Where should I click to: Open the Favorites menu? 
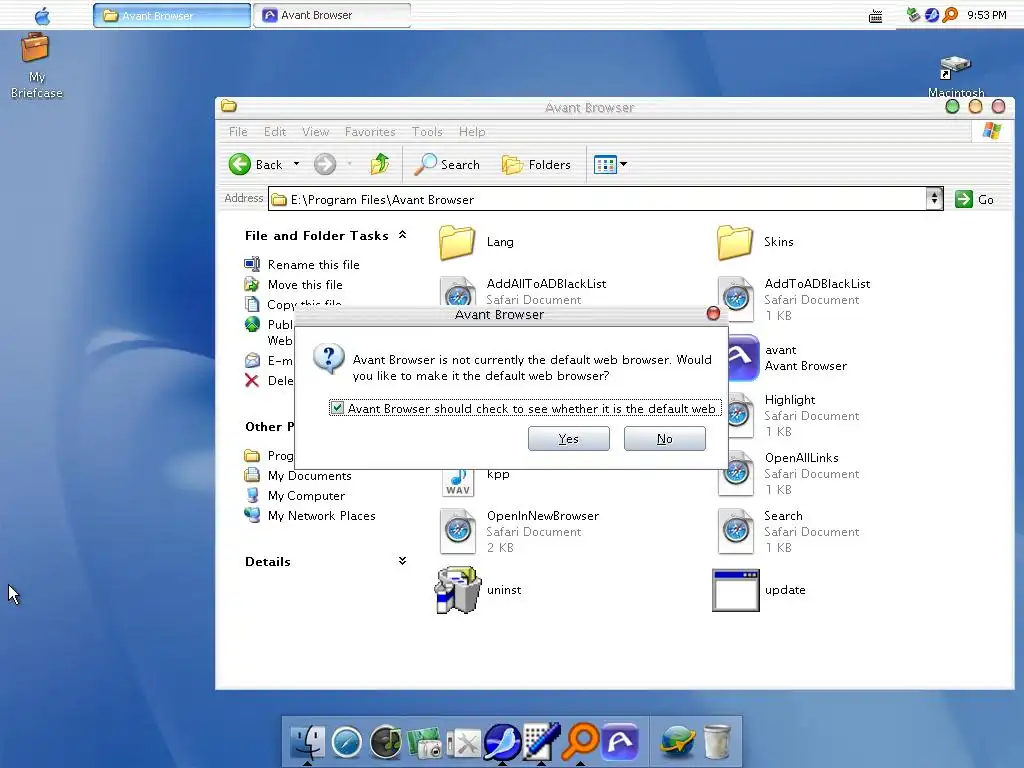370,132
